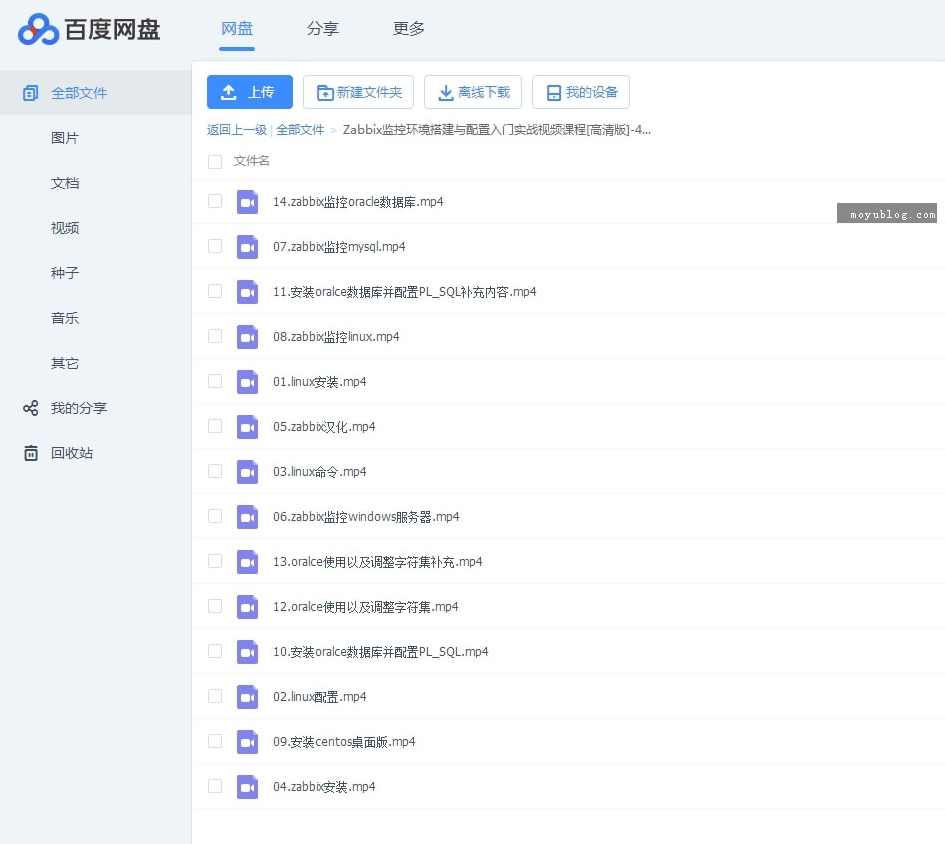Open the 更多 dropdown in the top bar
The image size is (945, 844).
tap(408, 30)
